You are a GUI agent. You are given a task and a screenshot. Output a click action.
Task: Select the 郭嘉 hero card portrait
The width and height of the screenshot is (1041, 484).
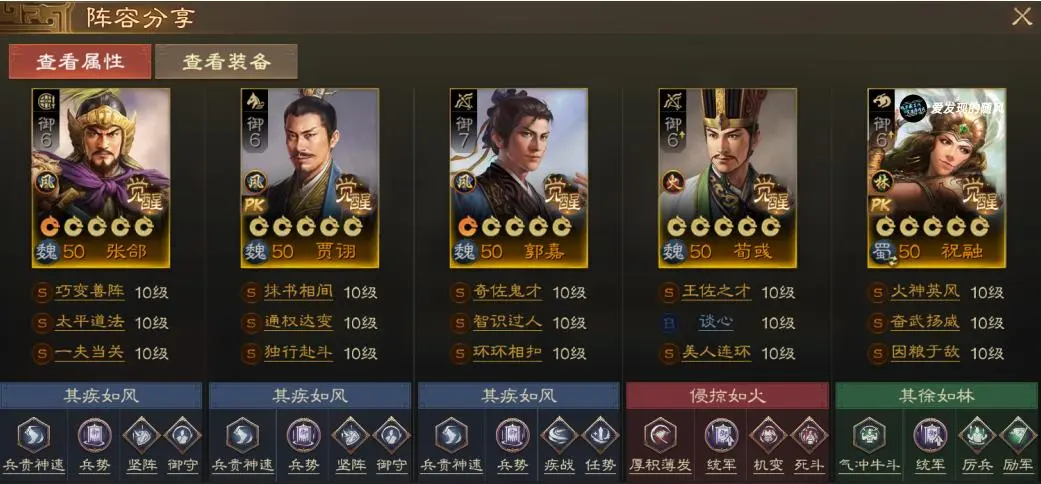519,178
